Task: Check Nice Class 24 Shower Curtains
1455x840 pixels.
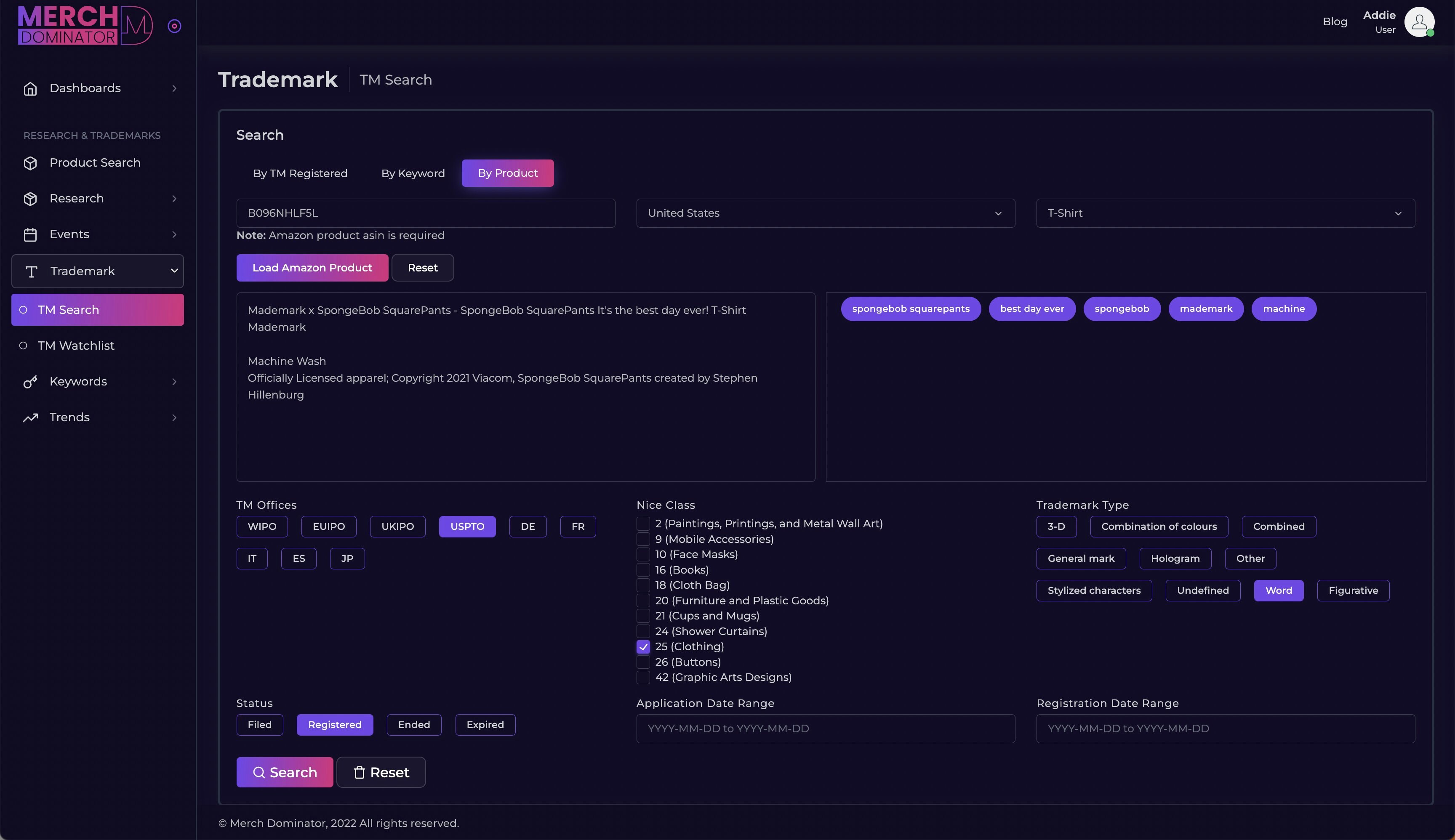Action: coord(643,631)
